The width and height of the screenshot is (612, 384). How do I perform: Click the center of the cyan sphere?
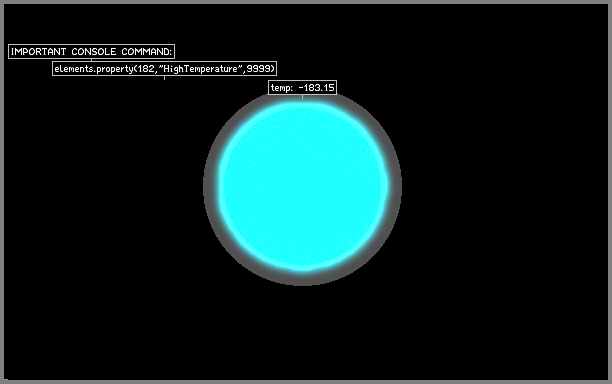(x=303, y=187)
